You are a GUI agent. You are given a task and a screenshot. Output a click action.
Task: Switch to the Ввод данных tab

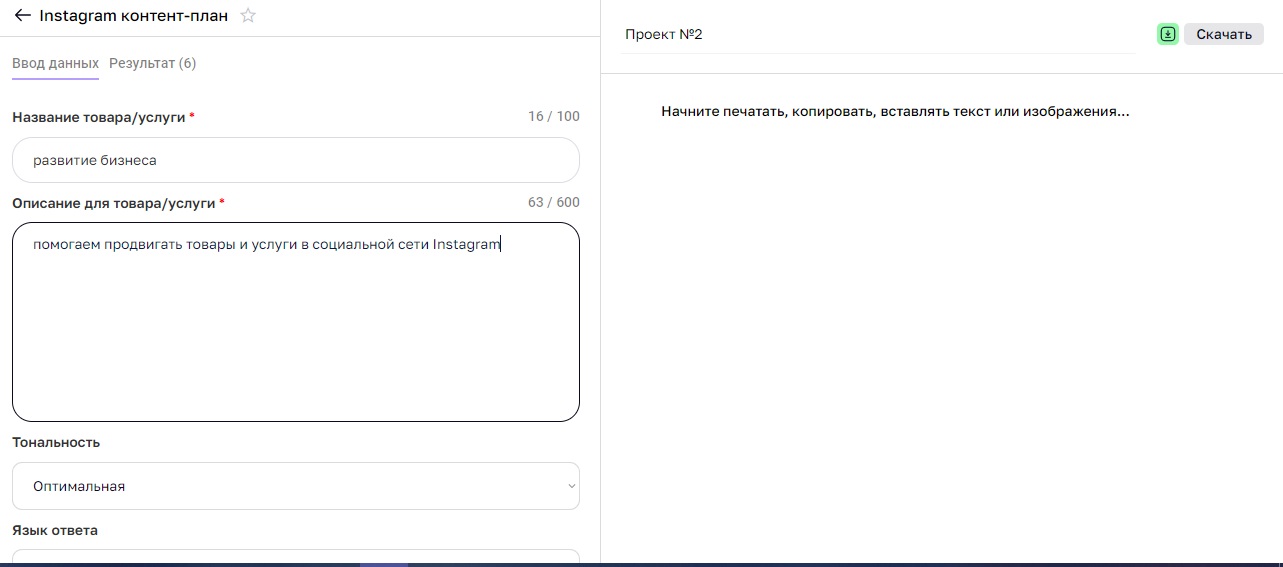(56, 63)
